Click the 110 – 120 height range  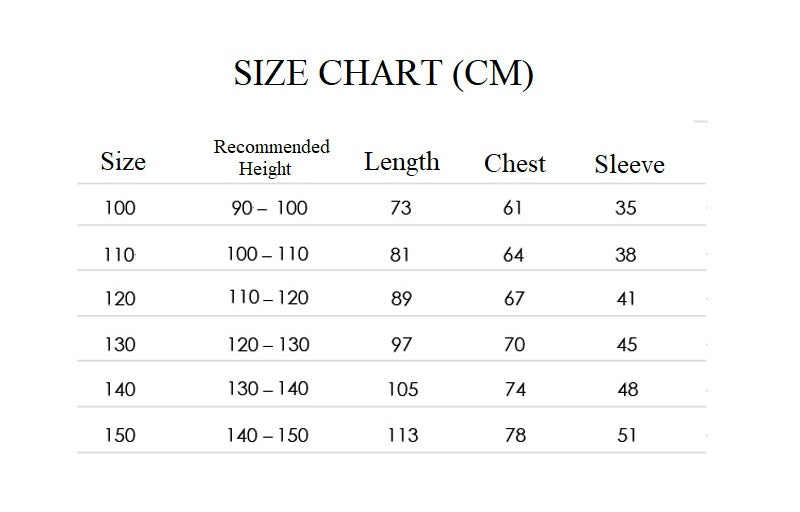click(268, 298)
